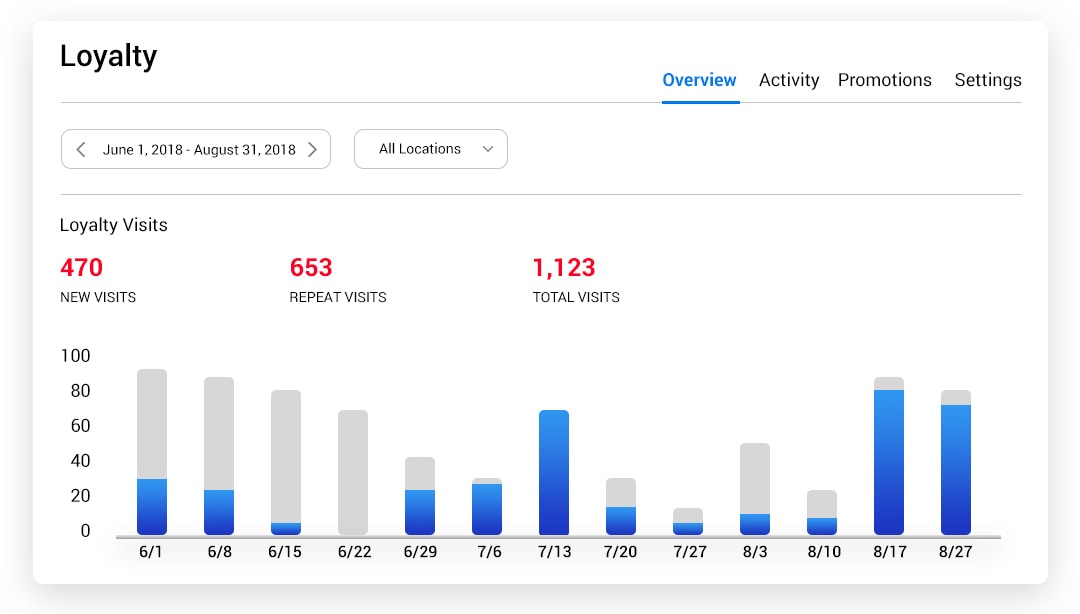Click the 7/13 axis date label
Image resolution: width=1080 pixels, height=614 pixels.
pyautogui.click(x=554, y=552)
